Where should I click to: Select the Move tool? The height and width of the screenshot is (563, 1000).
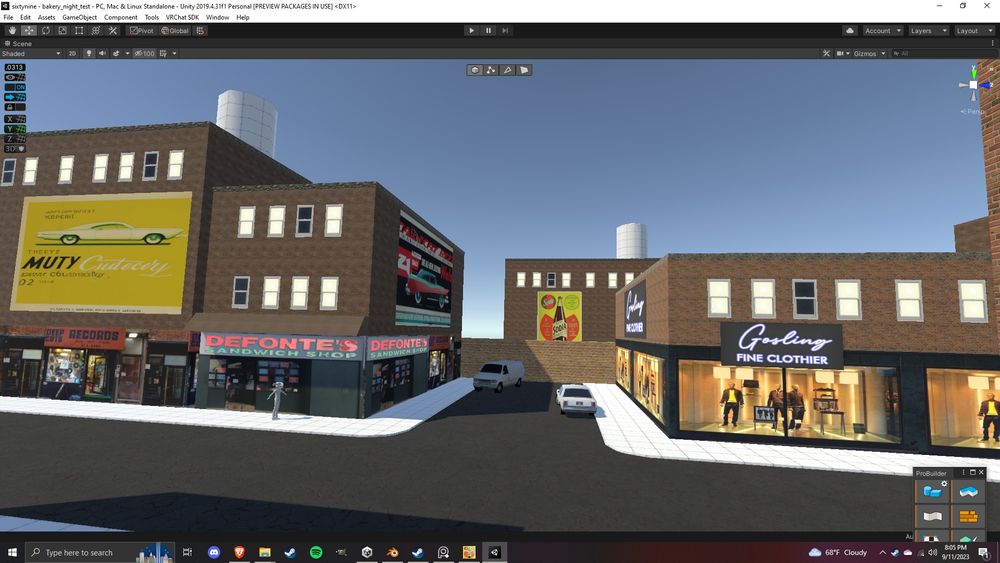pyautogui.click(x=29, y=31)
